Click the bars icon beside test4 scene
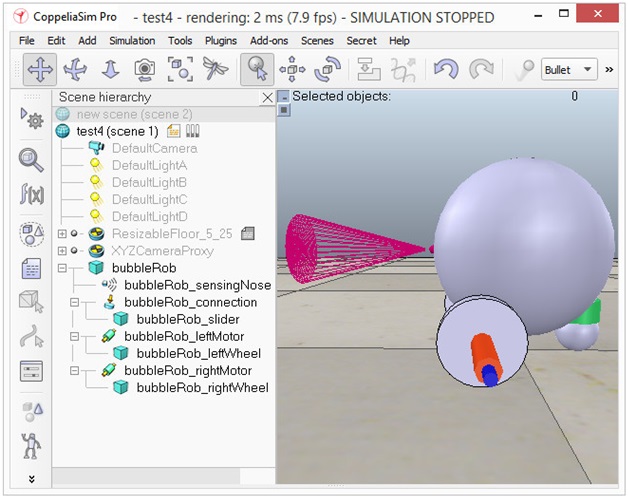The image size is (628, 498). coord(192,131)
